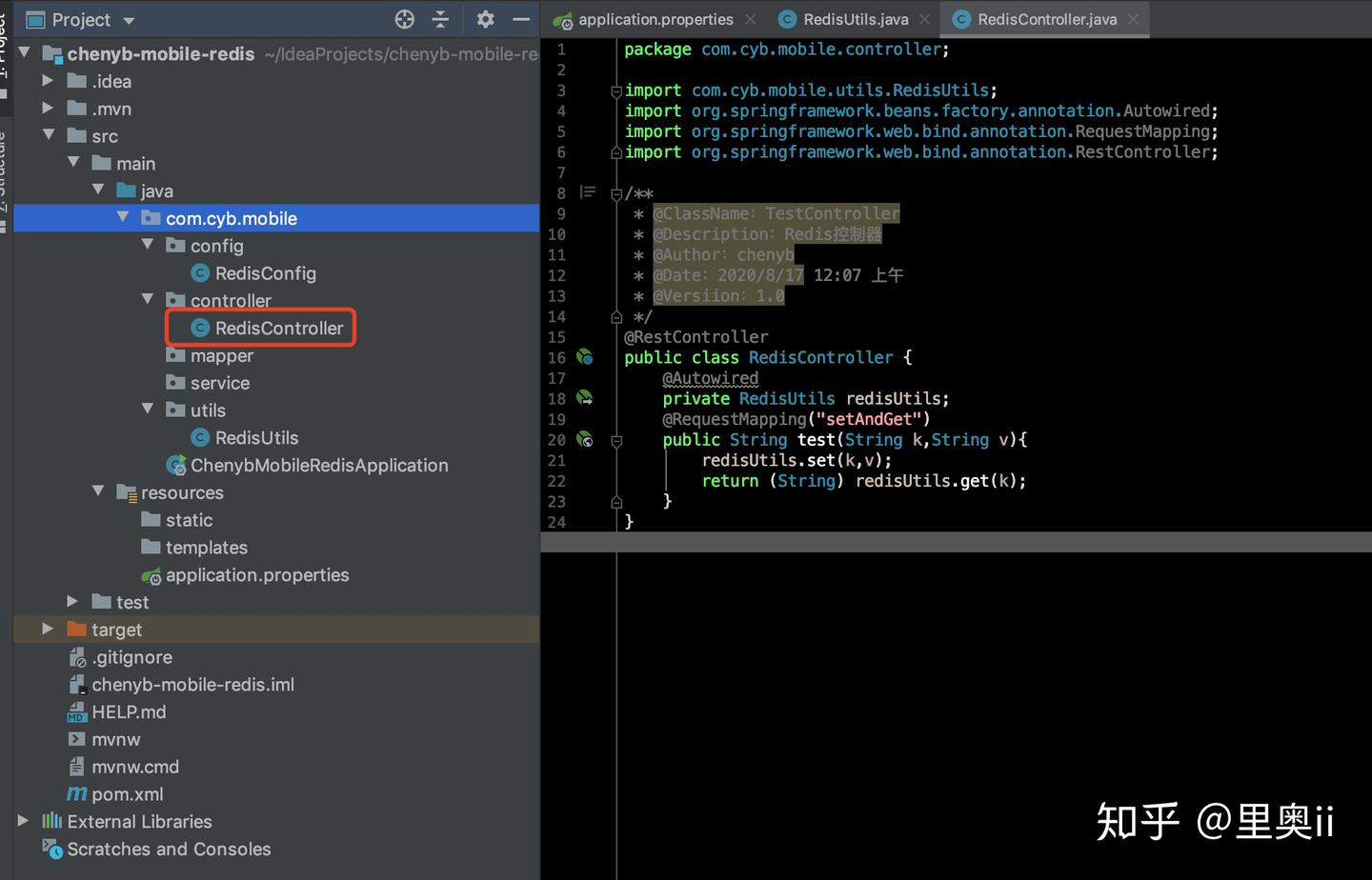Fold the Javadoc comment at line 8
The image size is (1372, 880).
pos(616,193)
